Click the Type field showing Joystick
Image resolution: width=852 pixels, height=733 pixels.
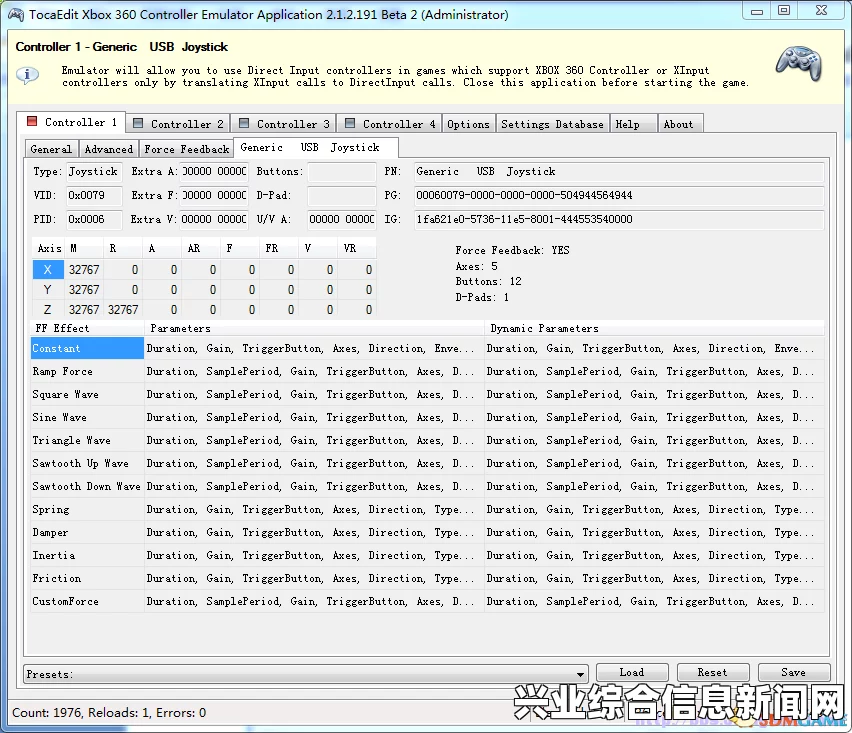tap(94, 172)
